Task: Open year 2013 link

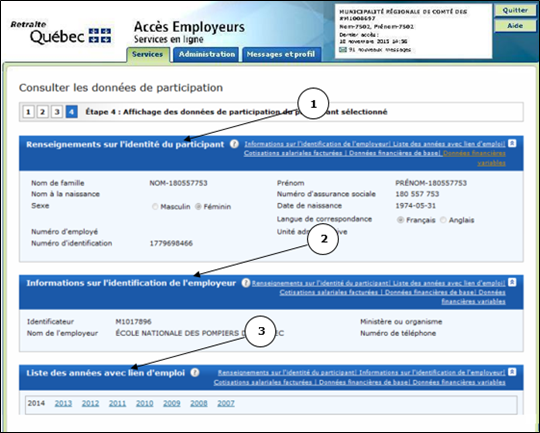Action: point(63,403)
